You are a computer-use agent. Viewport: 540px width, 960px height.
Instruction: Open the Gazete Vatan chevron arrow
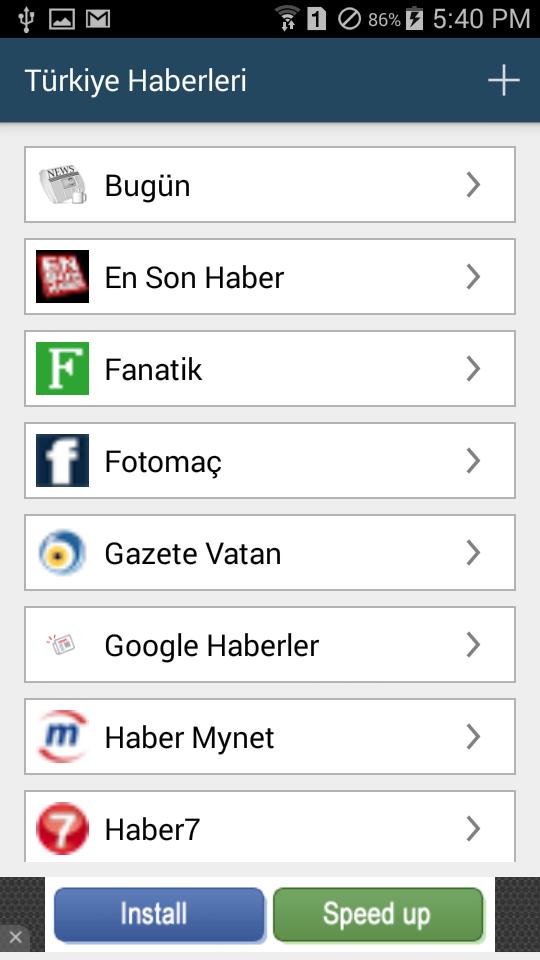[473, 552]
